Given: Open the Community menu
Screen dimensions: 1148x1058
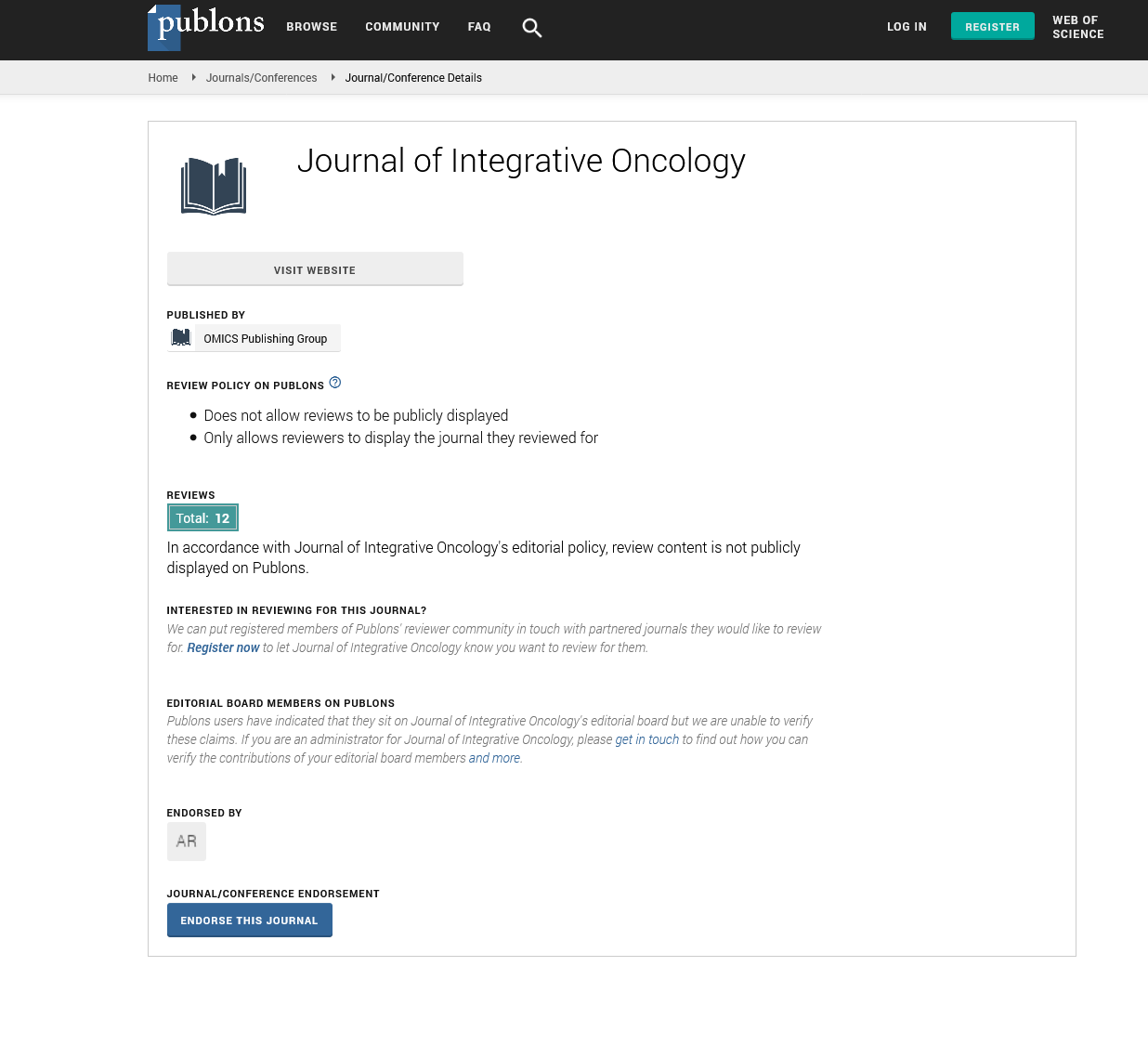Looking at the screenshot, I should pyautogui.click(x=402, y=27).
